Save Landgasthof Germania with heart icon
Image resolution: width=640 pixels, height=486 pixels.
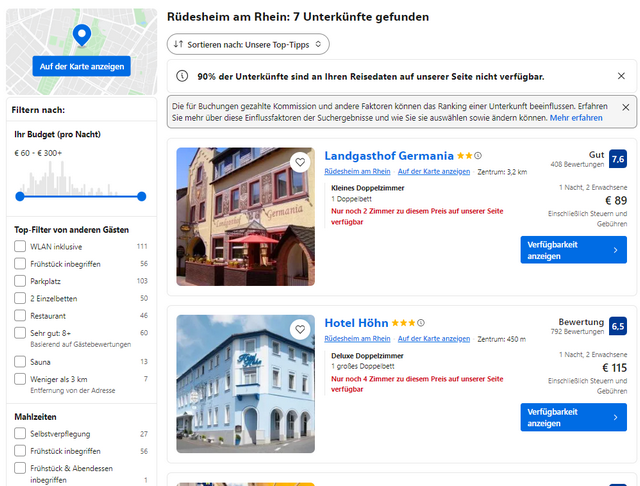[x=300, y=162]
